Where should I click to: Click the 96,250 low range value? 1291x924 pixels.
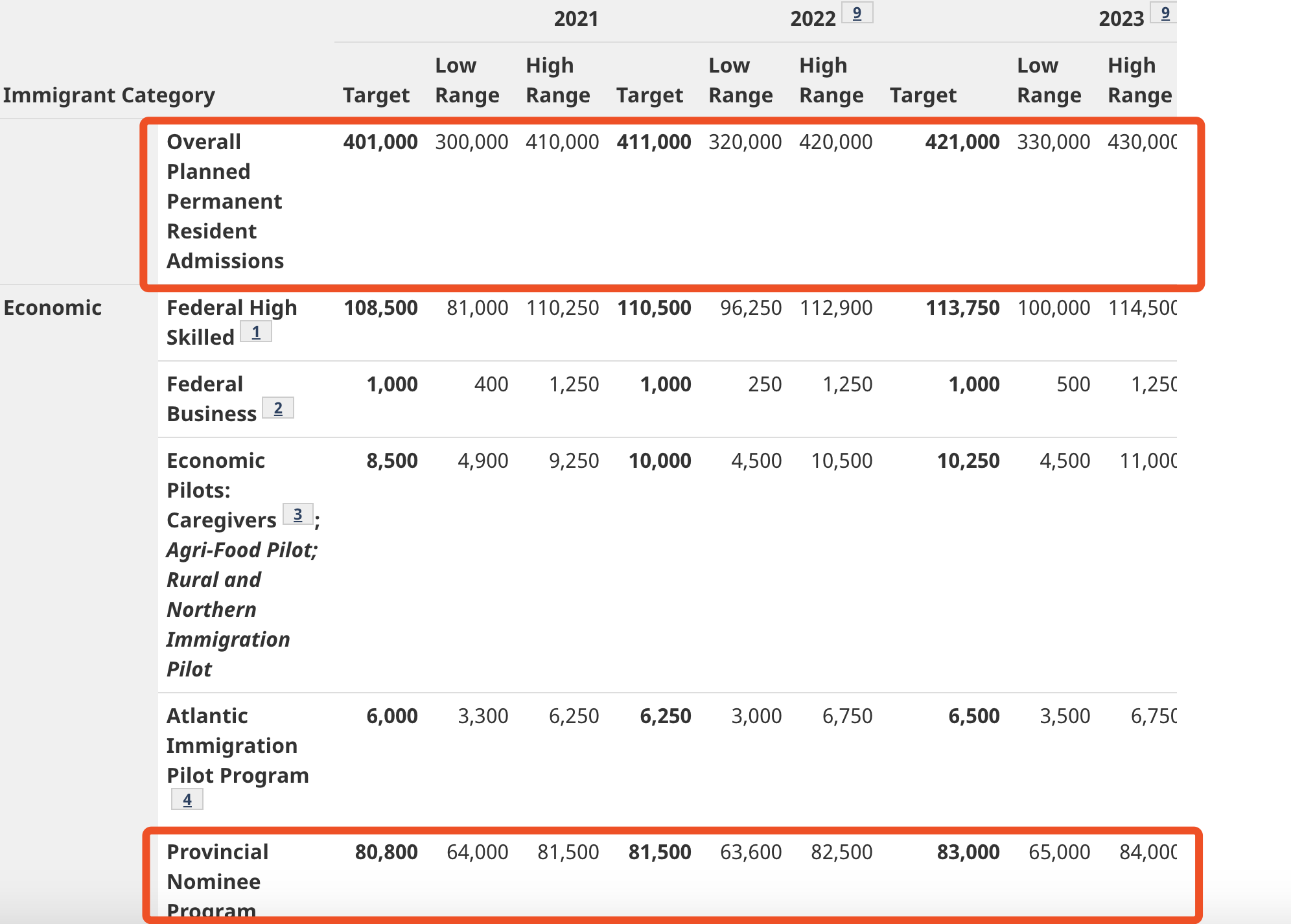click(x=751, y=308)
